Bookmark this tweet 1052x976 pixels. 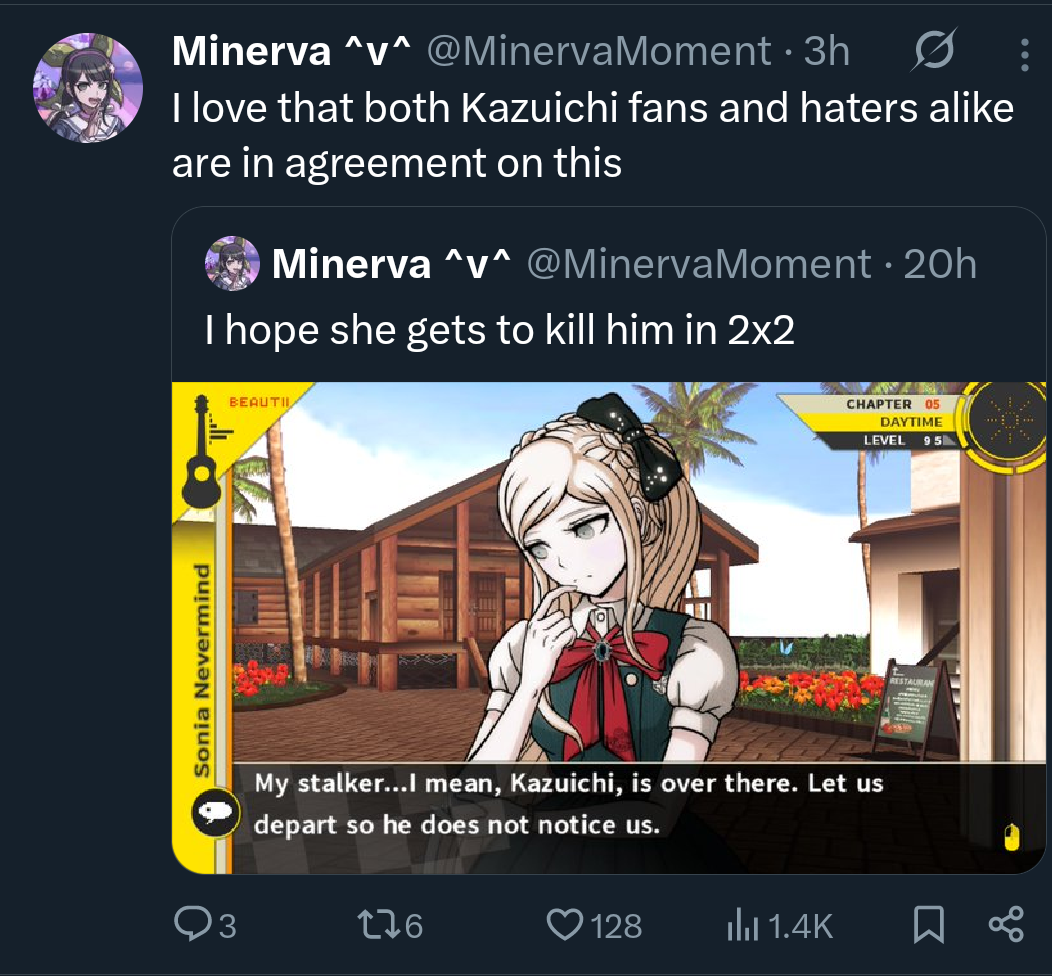(x=929, y=925)
